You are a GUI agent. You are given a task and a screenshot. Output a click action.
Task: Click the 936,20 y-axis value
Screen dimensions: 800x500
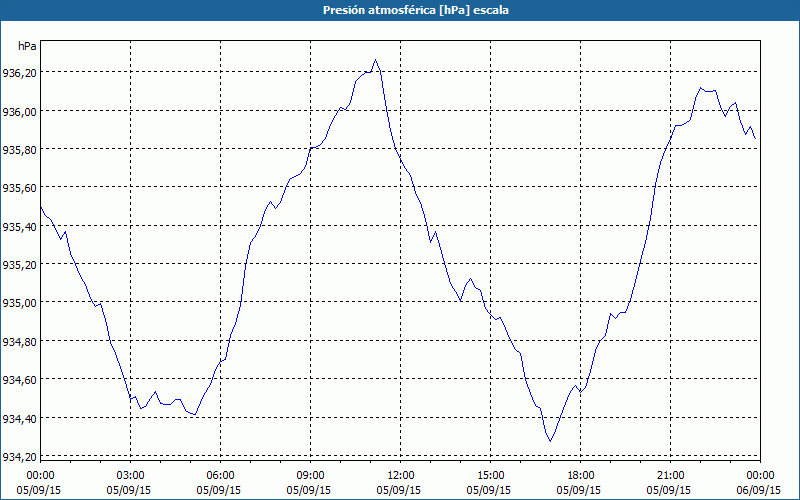pyautogui.click(x=18, y=73)
